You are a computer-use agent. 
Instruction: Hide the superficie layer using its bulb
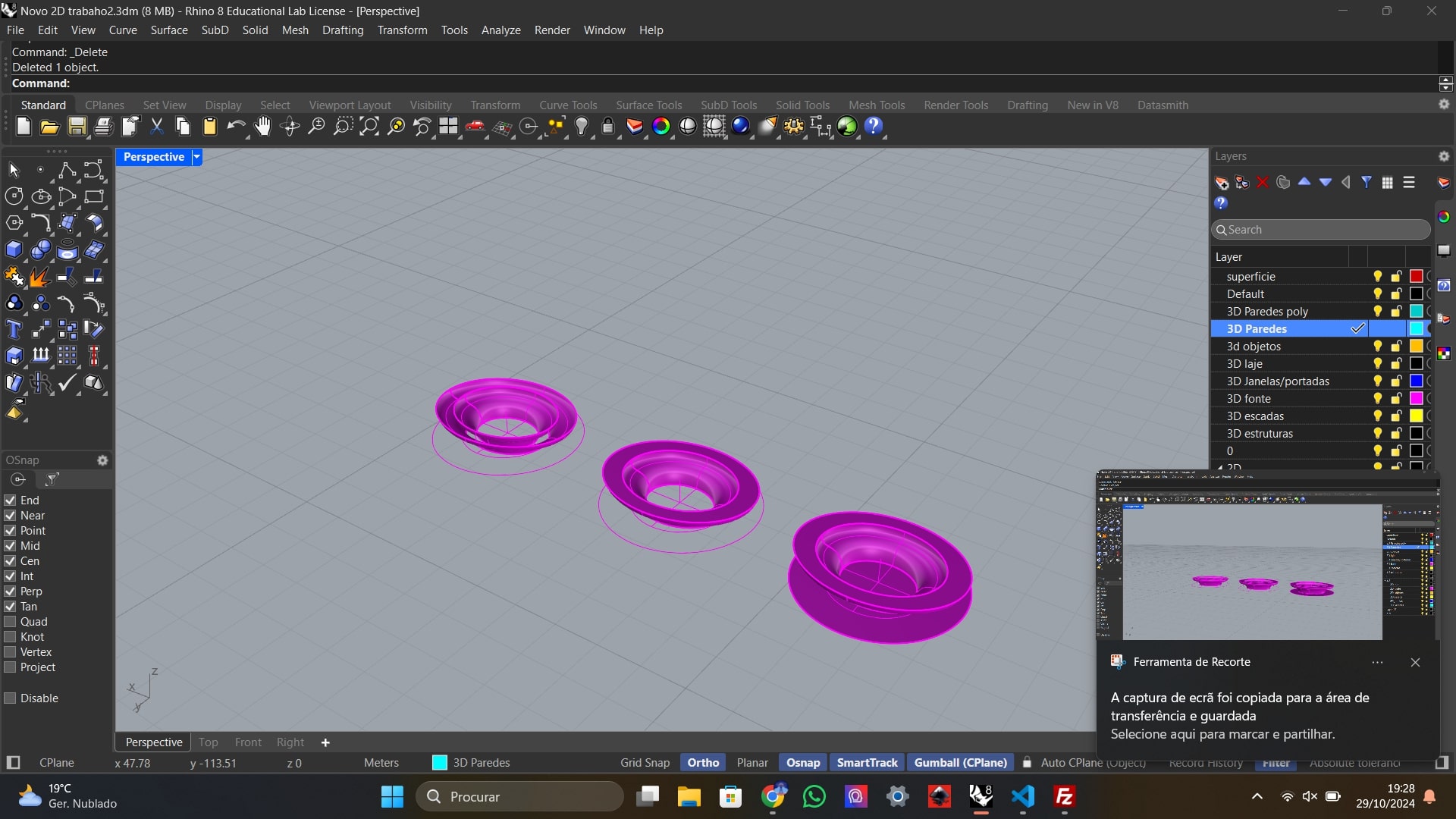[x=1377, y=277]
